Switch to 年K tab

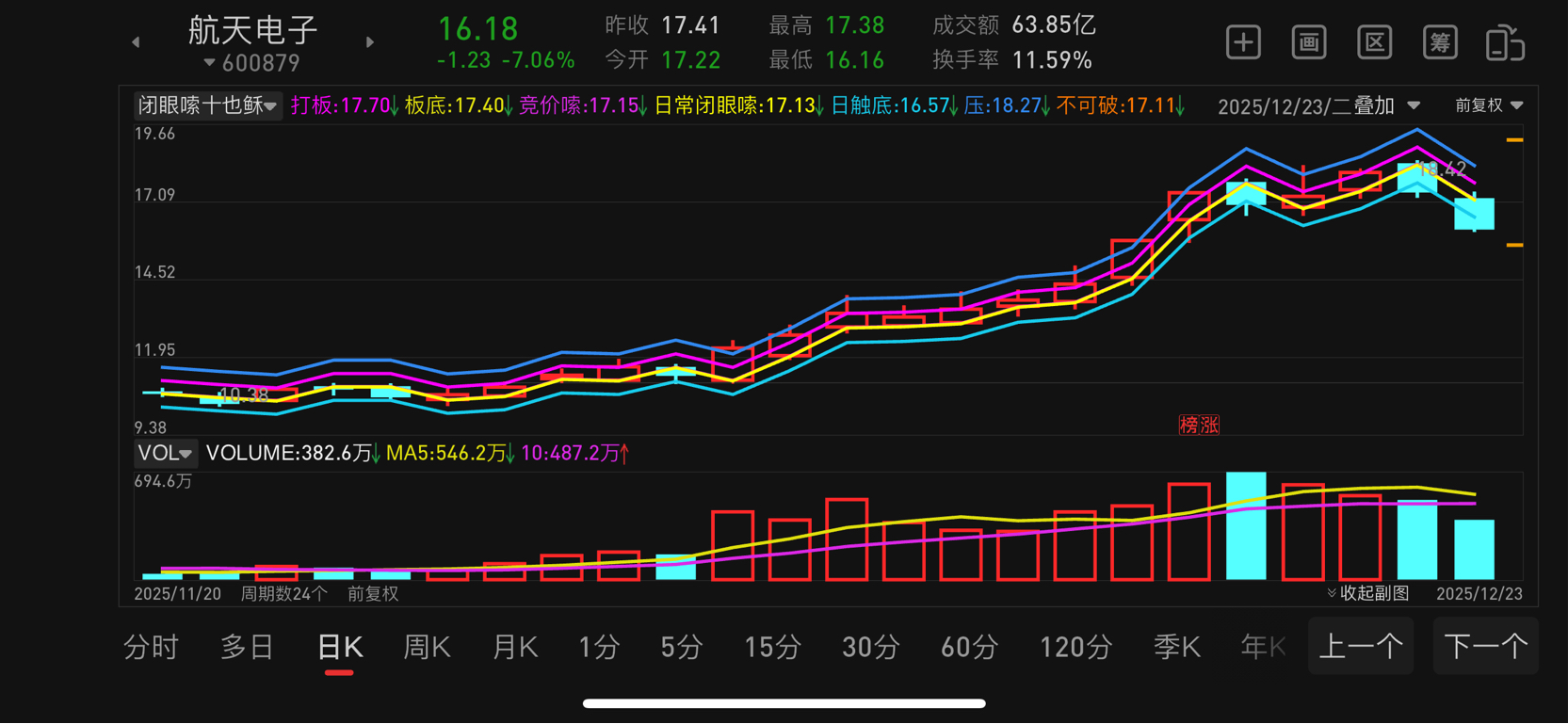point(1264,648)
